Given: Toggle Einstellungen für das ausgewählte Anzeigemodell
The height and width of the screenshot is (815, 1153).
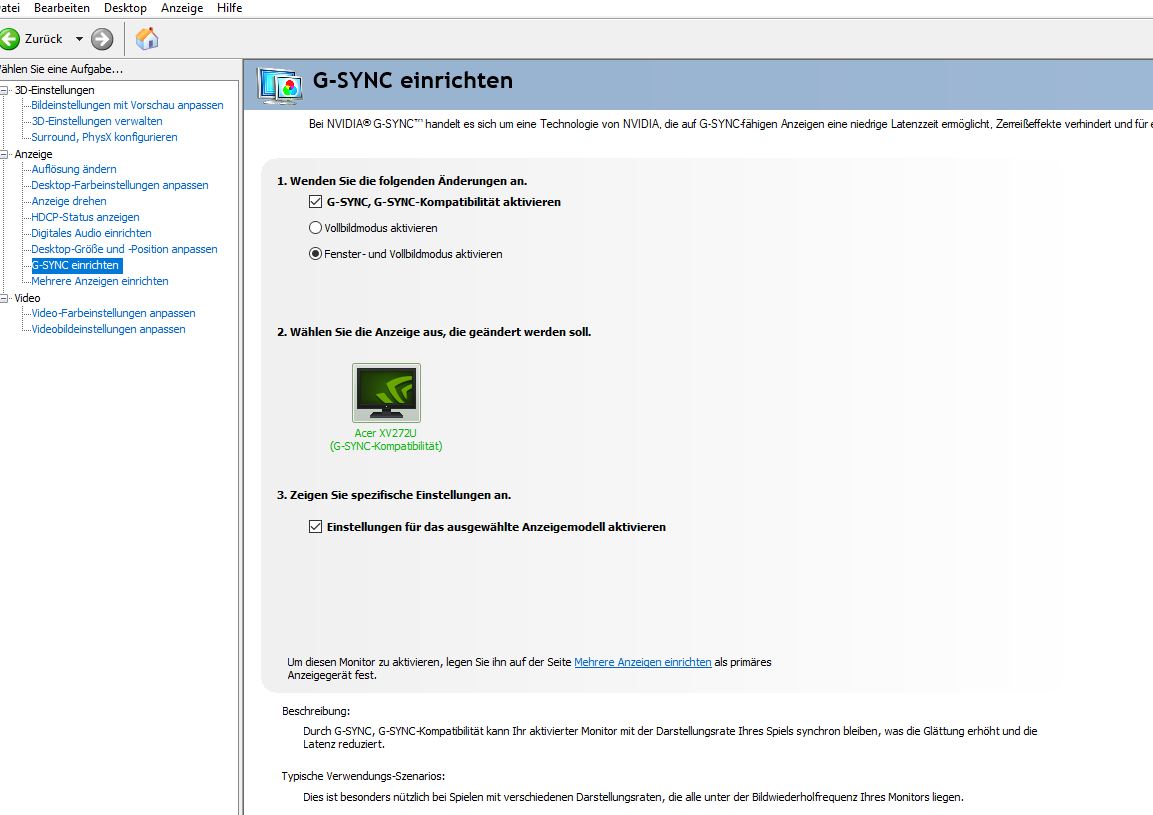Looking at the screenshot, I should (x=315, y=527).
